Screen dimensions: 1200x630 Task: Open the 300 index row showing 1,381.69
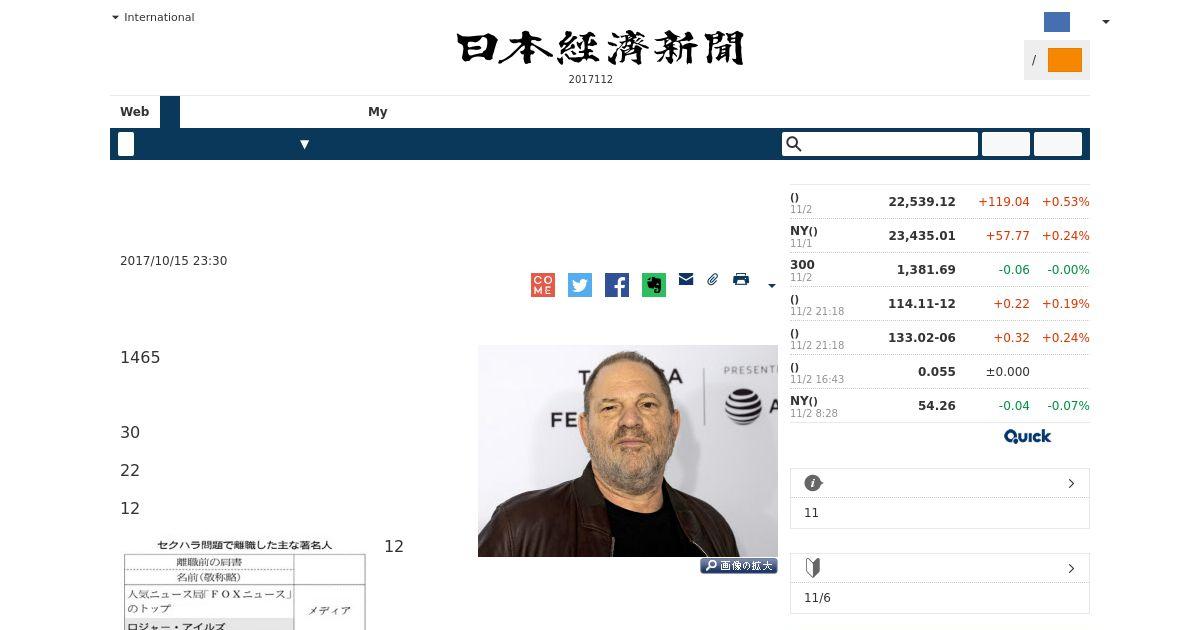tap(940, 270)
